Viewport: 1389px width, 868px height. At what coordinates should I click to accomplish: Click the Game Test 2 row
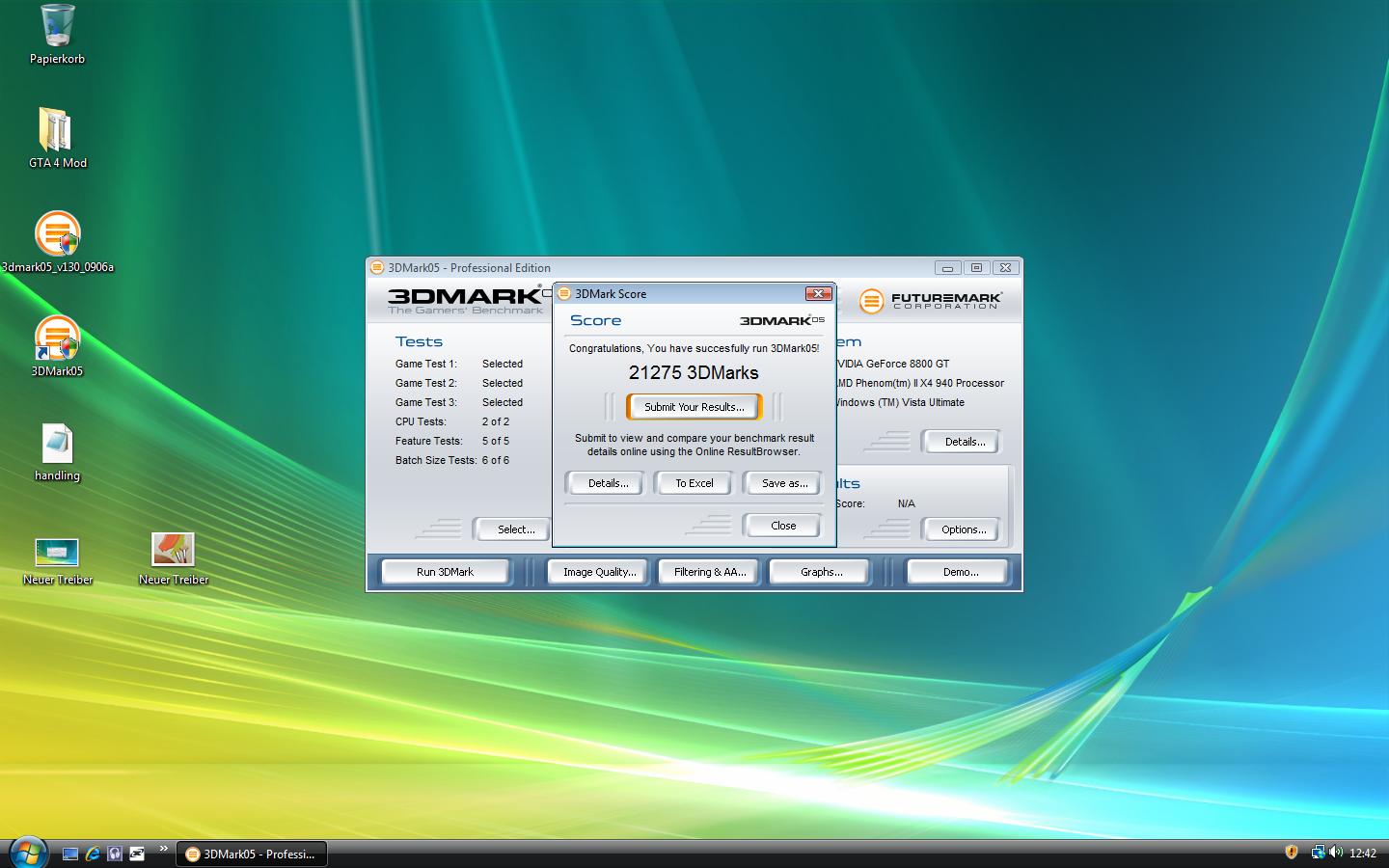pyautogui.click(x=459, y=383)
